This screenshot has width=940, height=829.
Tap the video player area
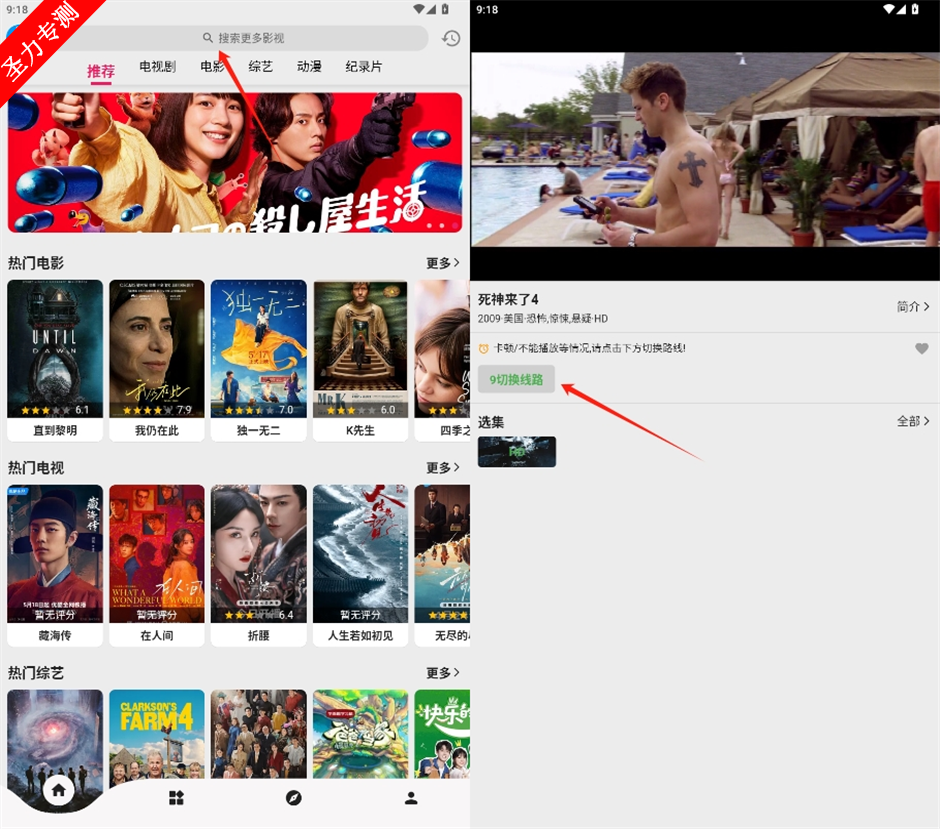[x=705, y=149]
